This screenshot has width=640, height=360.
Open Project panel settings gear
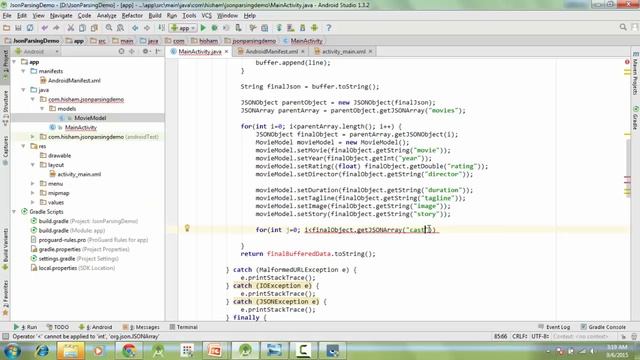tap(145, 51)
